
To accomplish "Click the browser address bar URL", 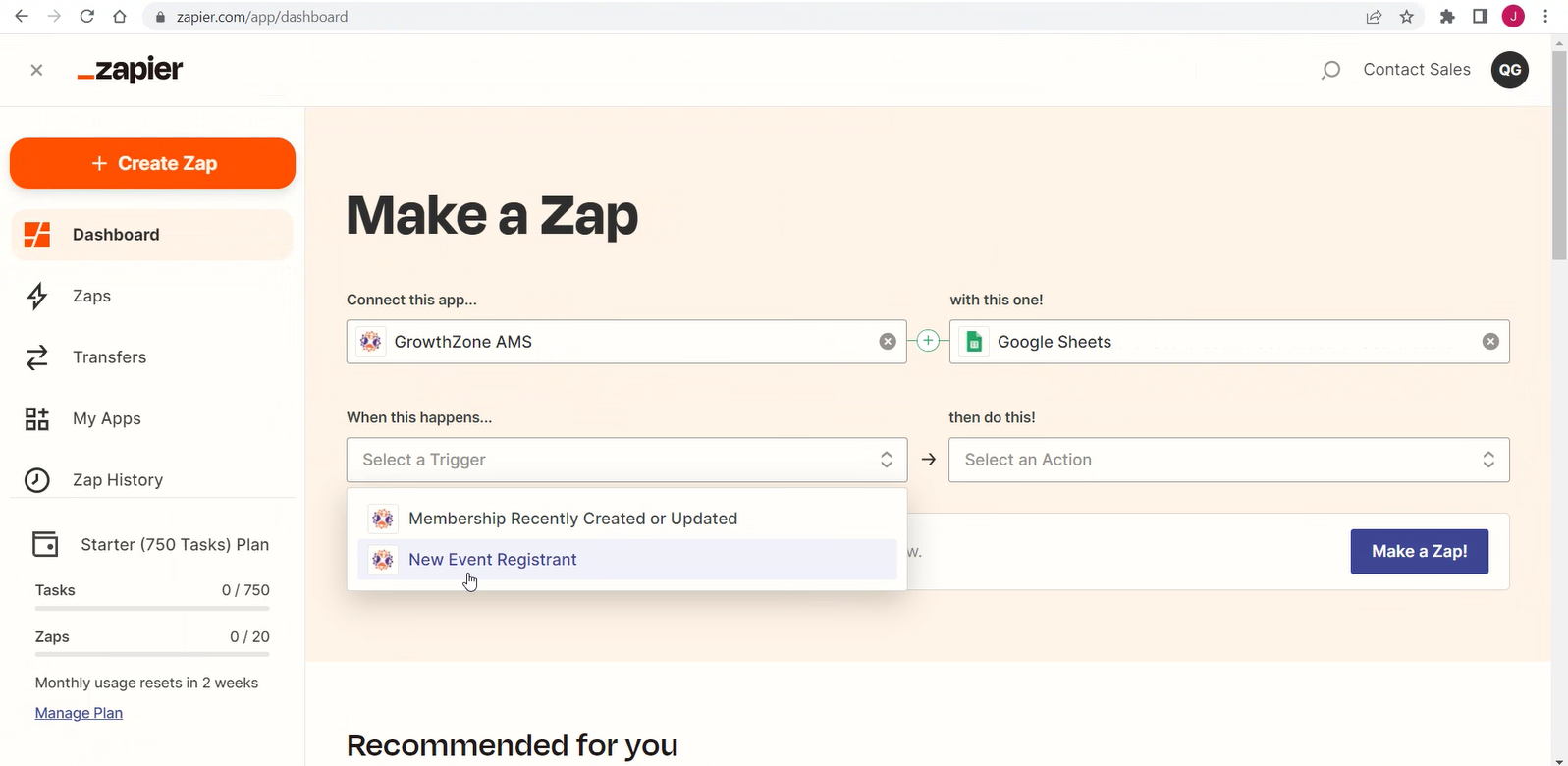I will 262,17.
